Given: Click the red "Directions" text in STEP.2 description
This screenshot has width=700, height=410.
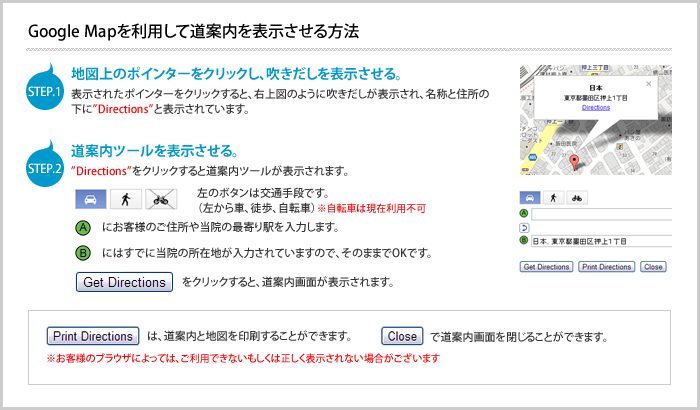Looking at the screenshot, I should click(101, 171).
